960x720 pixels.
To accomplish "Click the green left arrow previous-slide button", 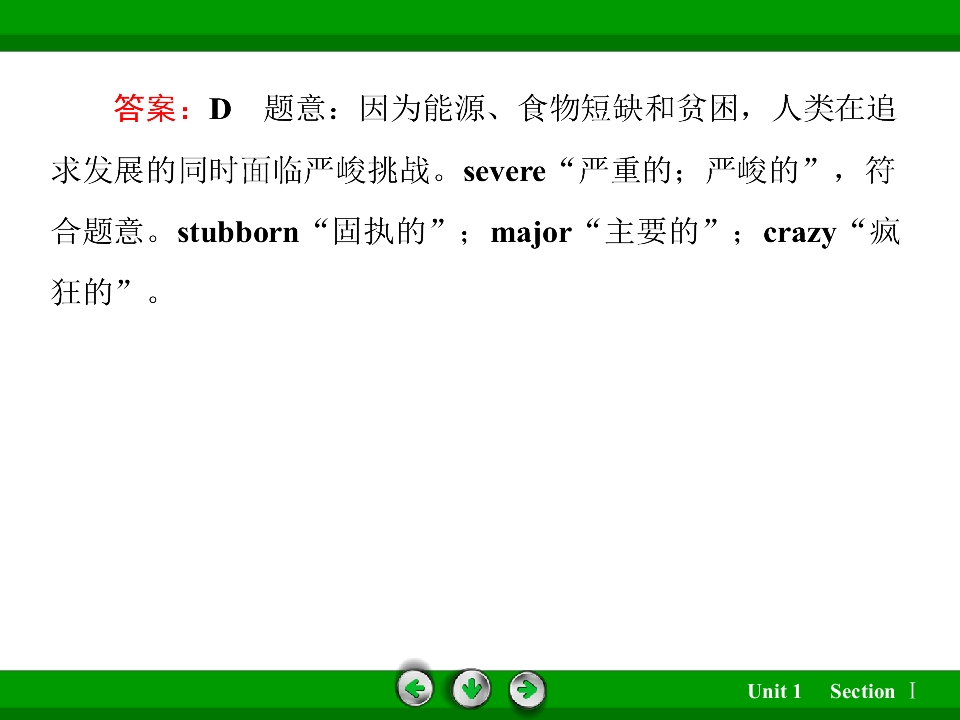I will (x=415, y=689).
